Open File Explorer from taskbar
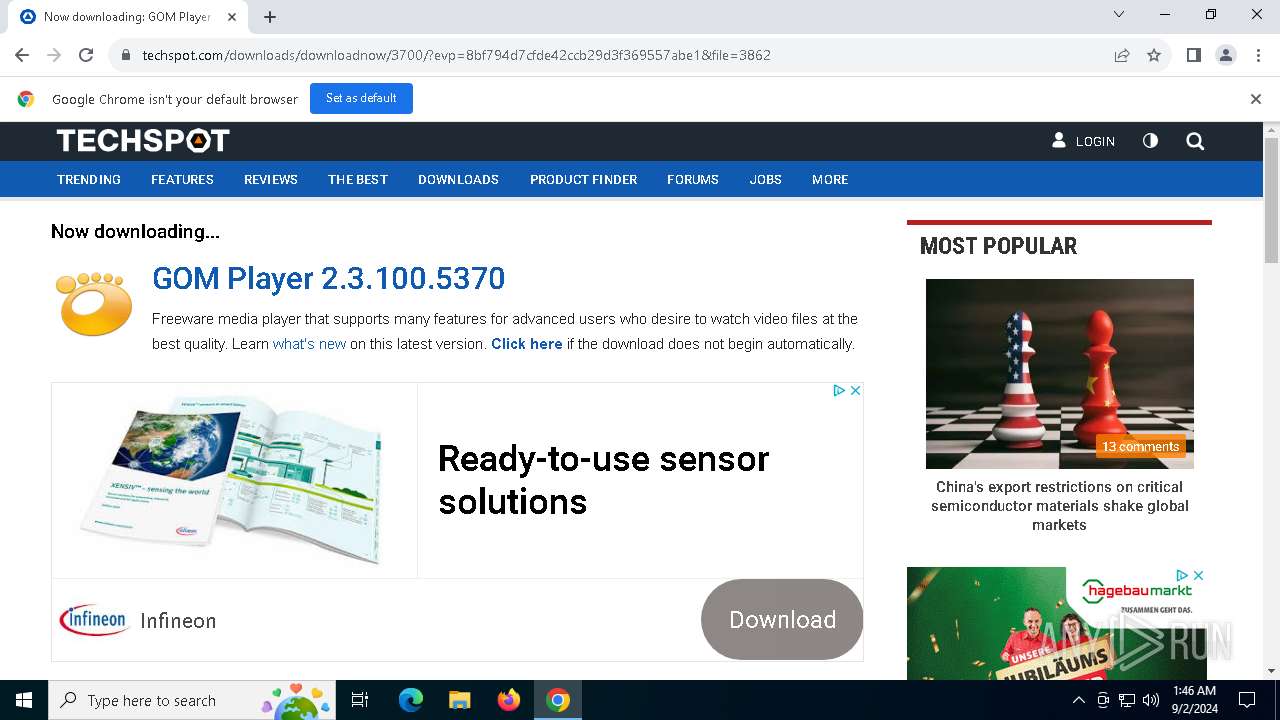The image size is (1280, 720). coord(460,700)
